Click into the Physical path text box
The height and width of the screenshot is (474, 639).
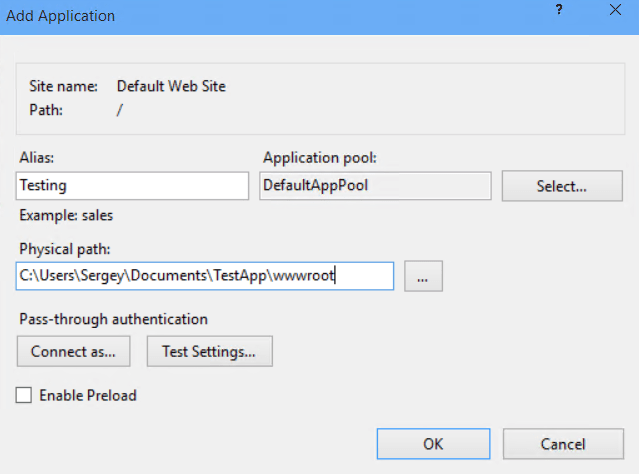tap(205, 276)
